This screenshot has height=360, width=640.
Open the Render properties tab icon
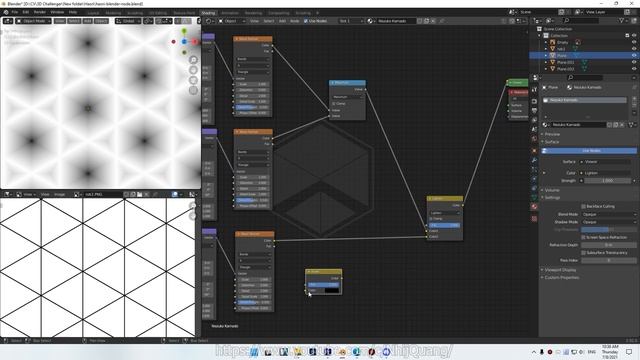534,101
